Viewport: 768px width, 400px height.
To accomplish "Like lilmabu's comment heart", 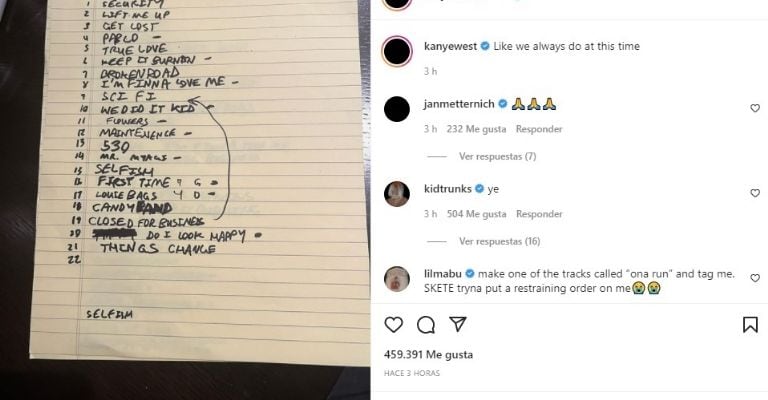I will pos(755,278).
